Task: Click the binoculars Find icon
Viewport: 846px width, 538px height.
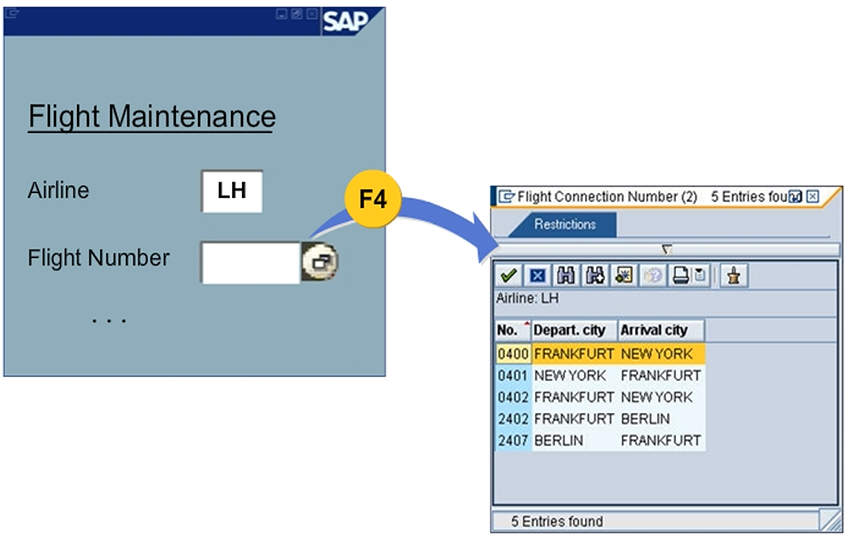Action: 566,276
